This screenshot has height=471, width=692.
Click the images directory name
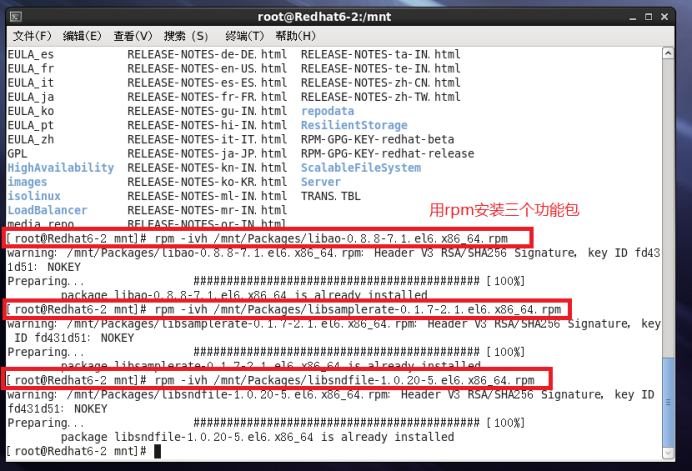(x=27, y=182)
